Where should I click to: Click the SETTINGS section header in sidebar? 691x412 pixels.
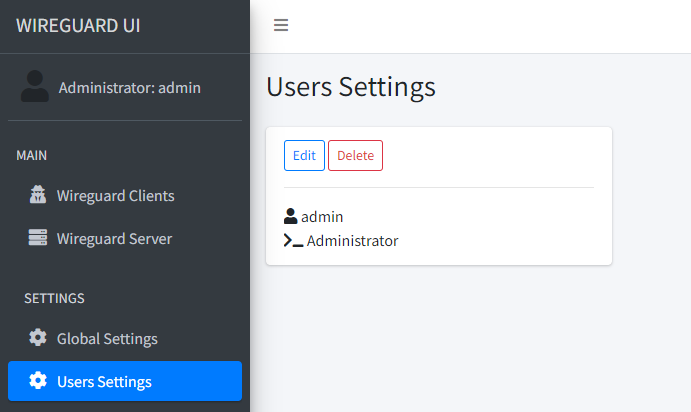pos(54,298)
